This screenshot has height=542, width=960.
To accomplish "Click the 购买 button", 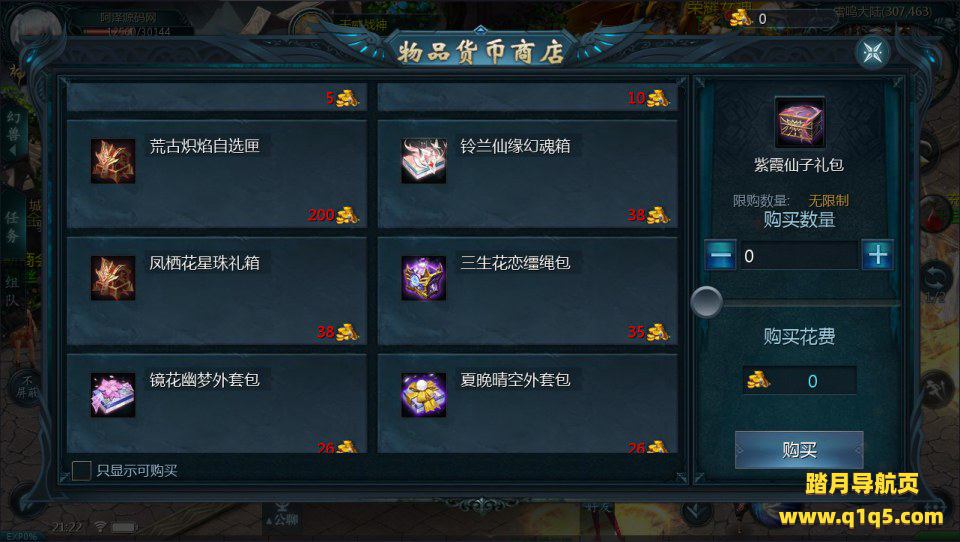I will (799, 450).
